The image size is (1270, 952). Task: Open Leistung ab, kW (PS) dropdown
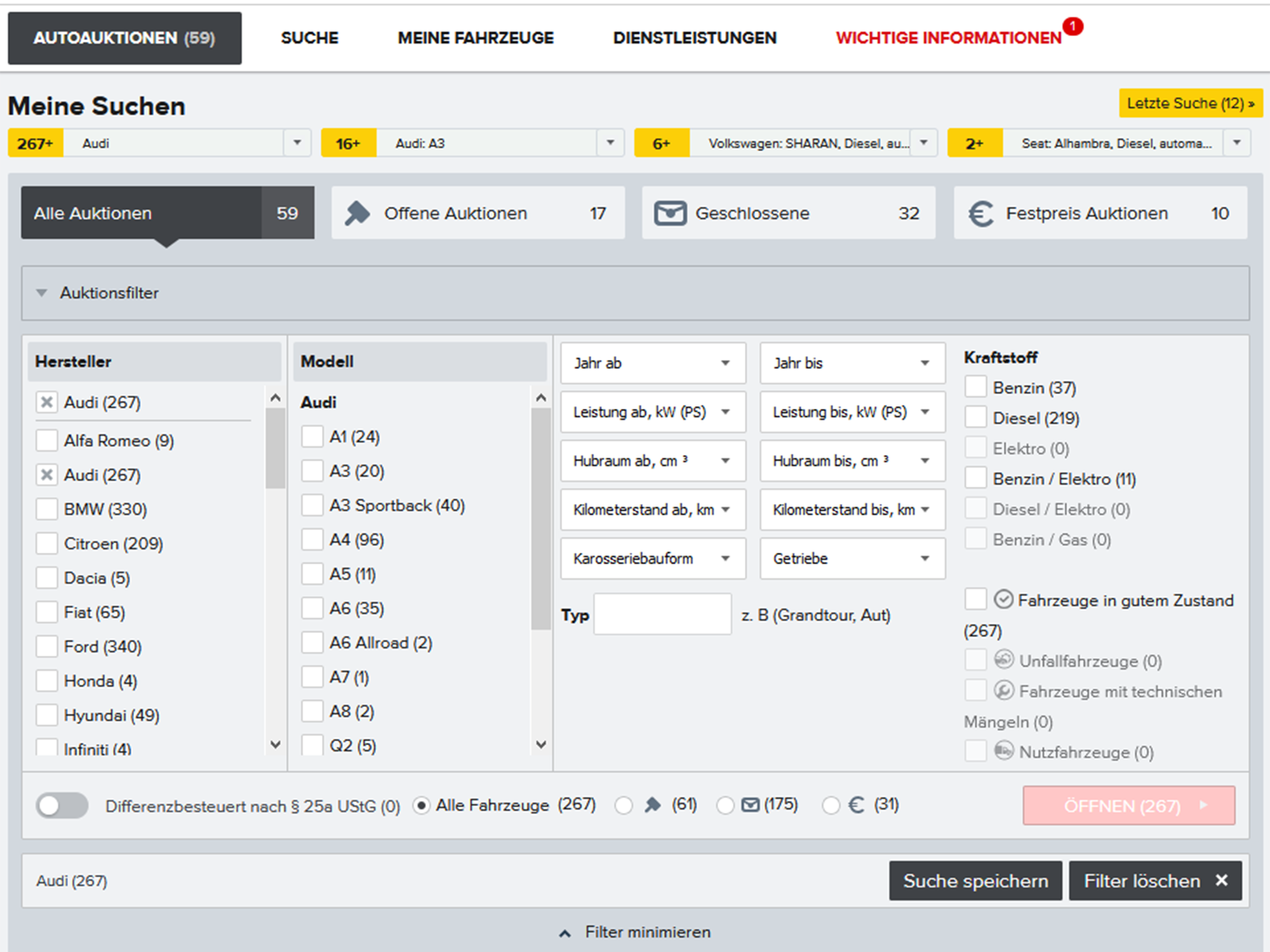coord(653,412)
